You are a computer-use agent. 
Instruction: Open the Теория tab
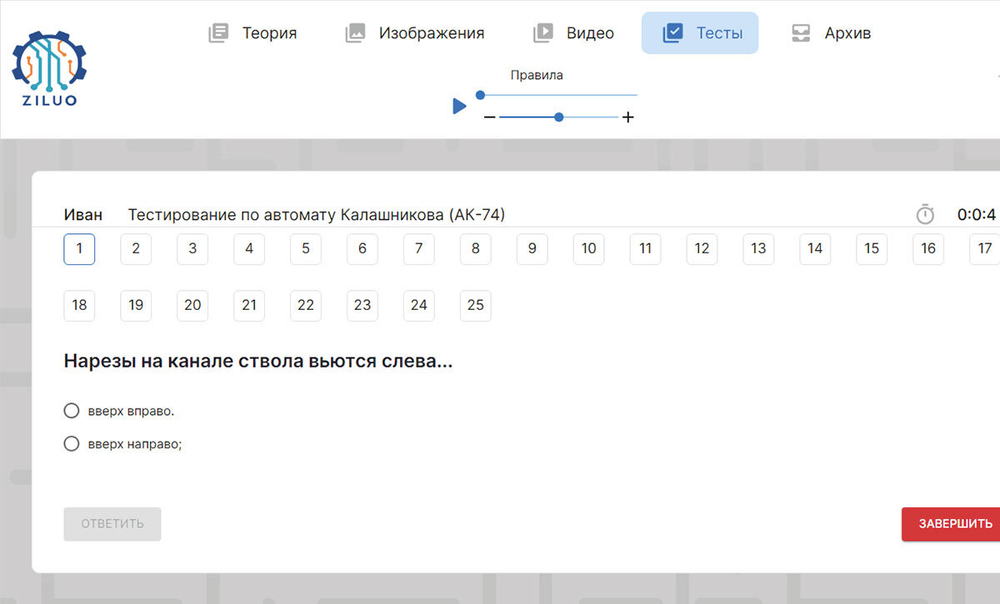click(253, 33)
